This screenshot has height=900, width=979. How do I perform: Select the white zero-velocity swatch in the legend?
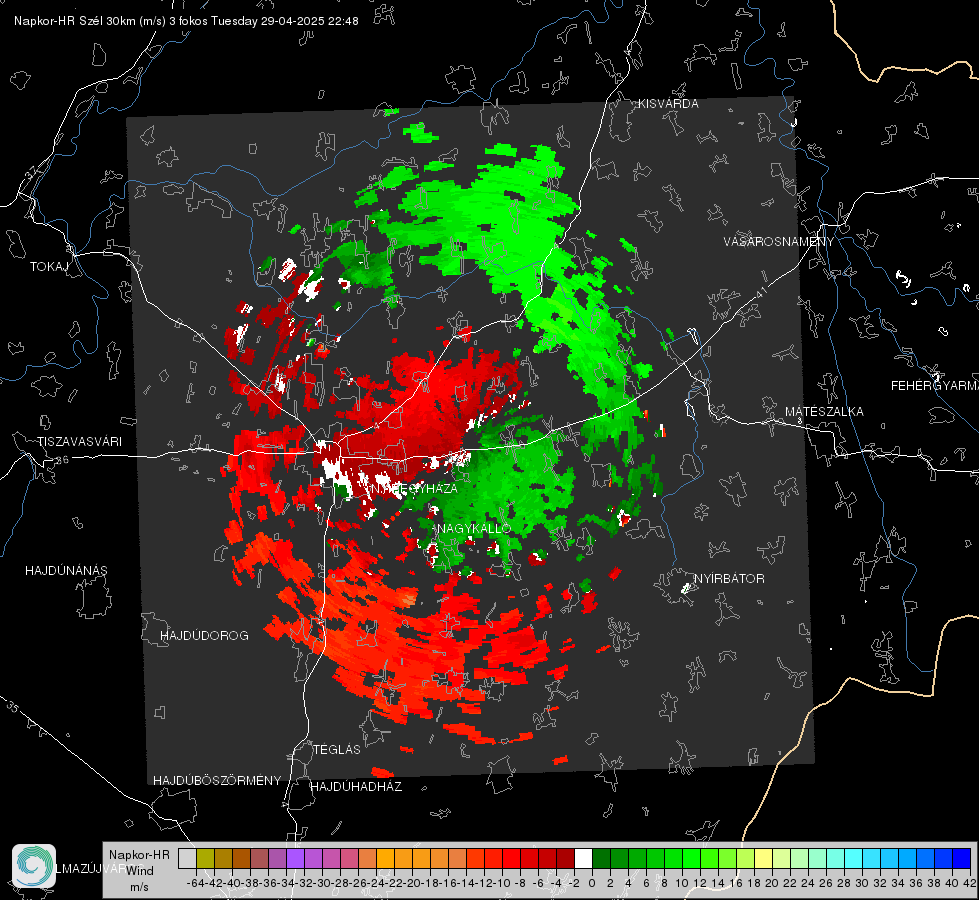pyautogui.click(x=583, y=859)
